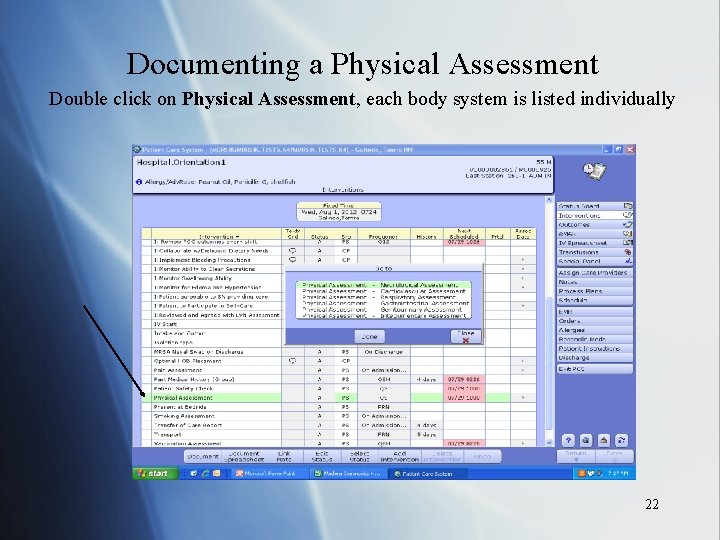The image size is (720, 540).
Task: Click the Close button in Go To dialog
Action: coord(466,337)
